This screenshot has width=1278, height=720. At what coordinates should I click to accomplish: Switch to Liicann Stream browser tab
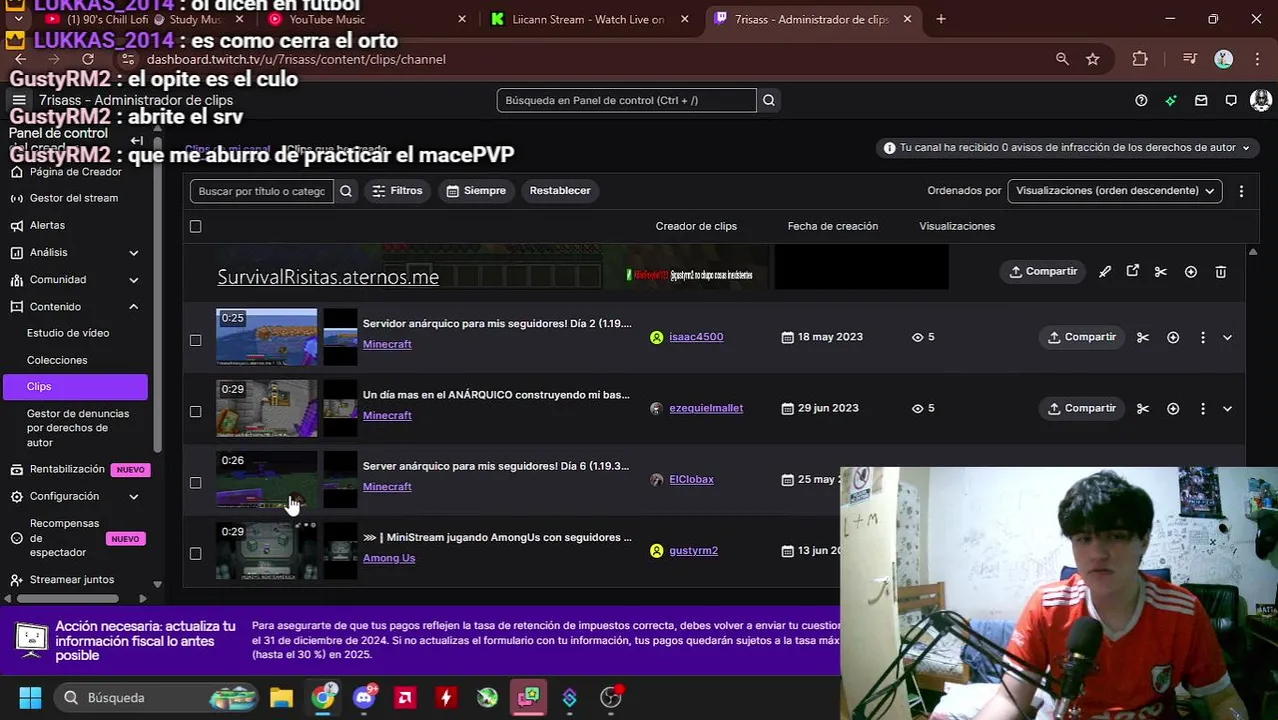pos(588,19)
